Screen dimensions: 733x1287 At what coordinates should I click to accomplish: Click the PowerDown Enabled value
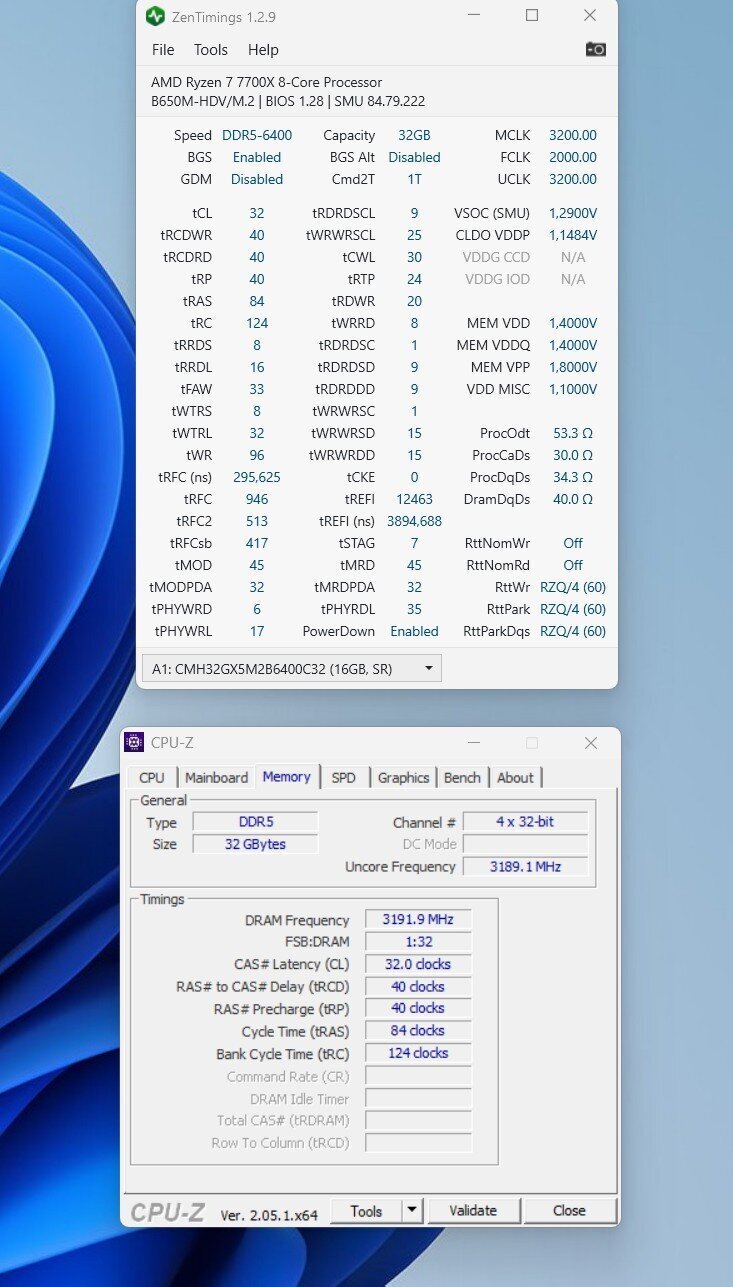click(x=414, y=631)
